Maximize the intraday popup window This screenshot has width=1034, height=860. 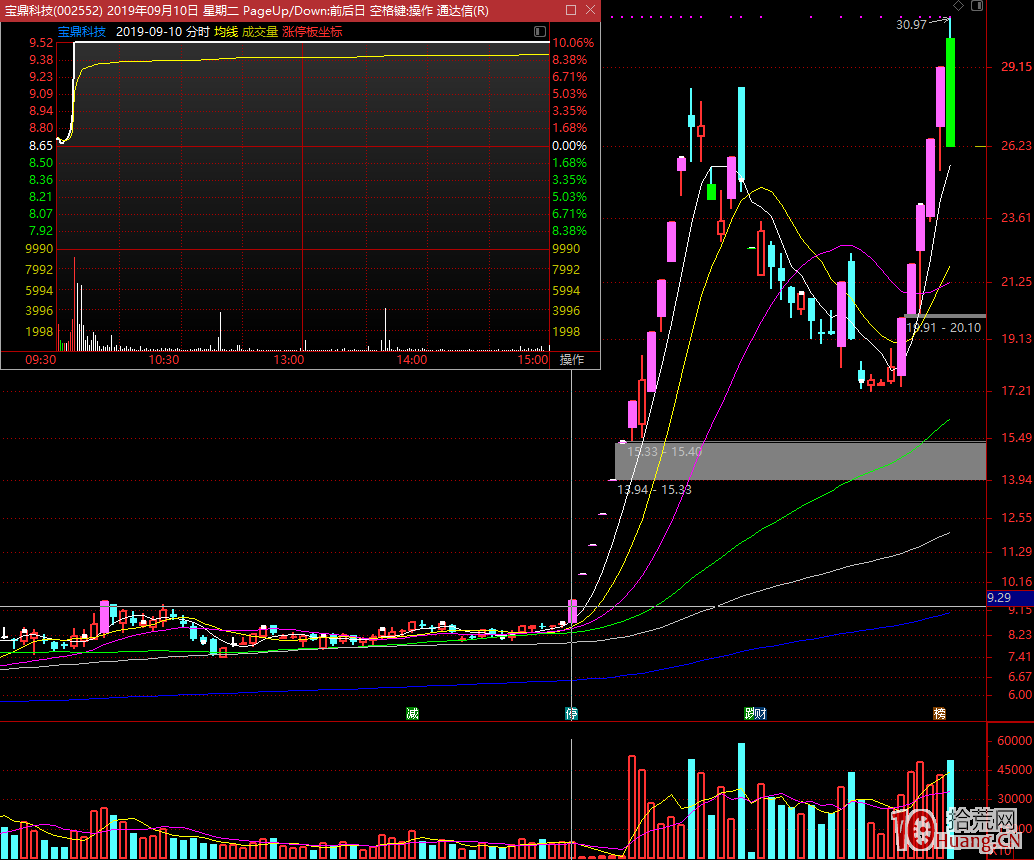[571, 10]
